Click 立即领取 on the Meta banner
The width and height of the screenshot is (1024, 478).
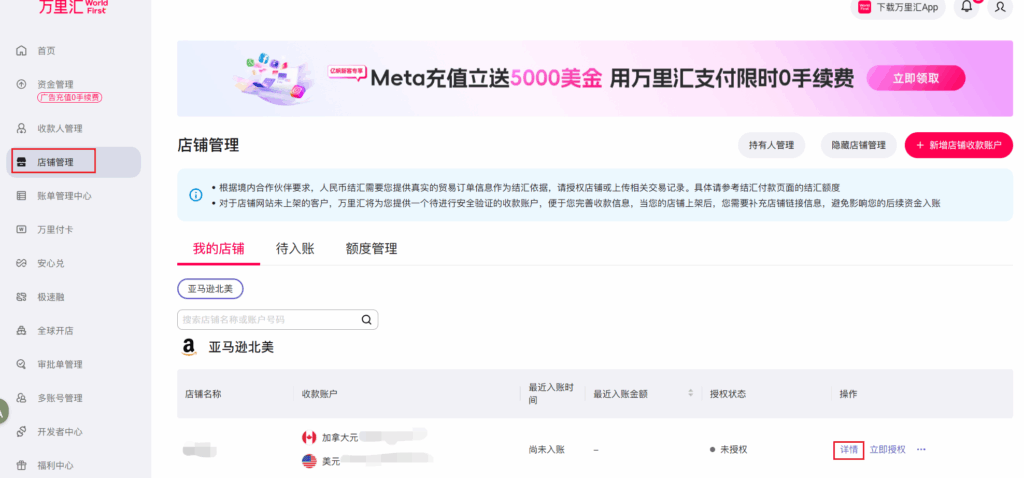click(x=915, y=78)
